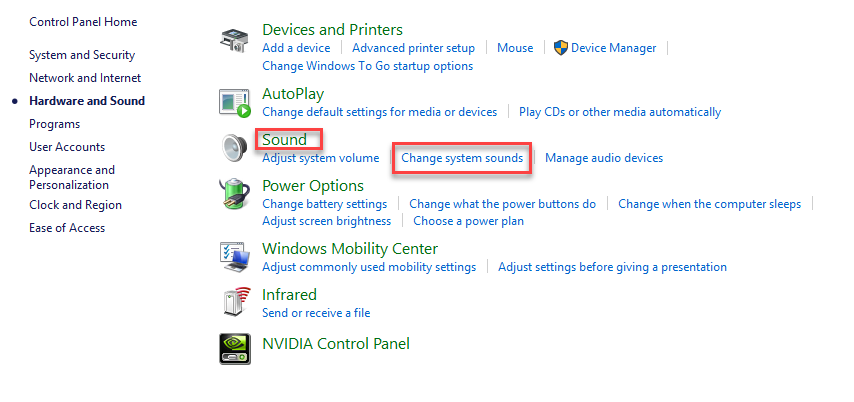Open Change system sounds link

462,158
